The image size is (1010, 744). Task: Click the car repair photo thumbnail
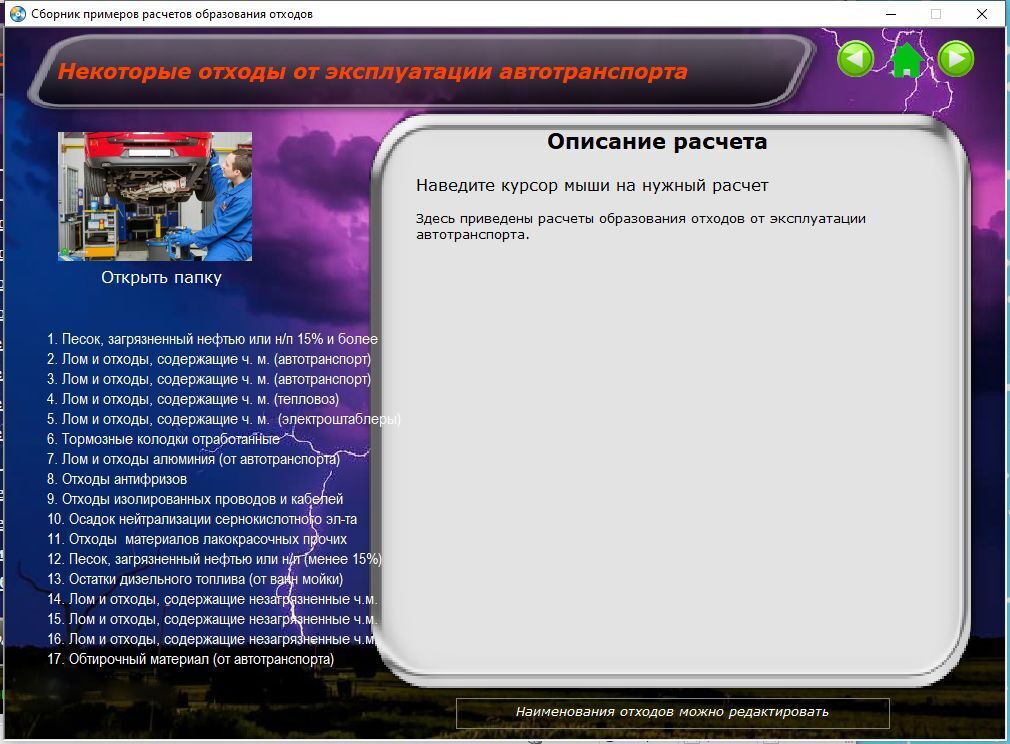pyautogui.click(x=155, y=196)
